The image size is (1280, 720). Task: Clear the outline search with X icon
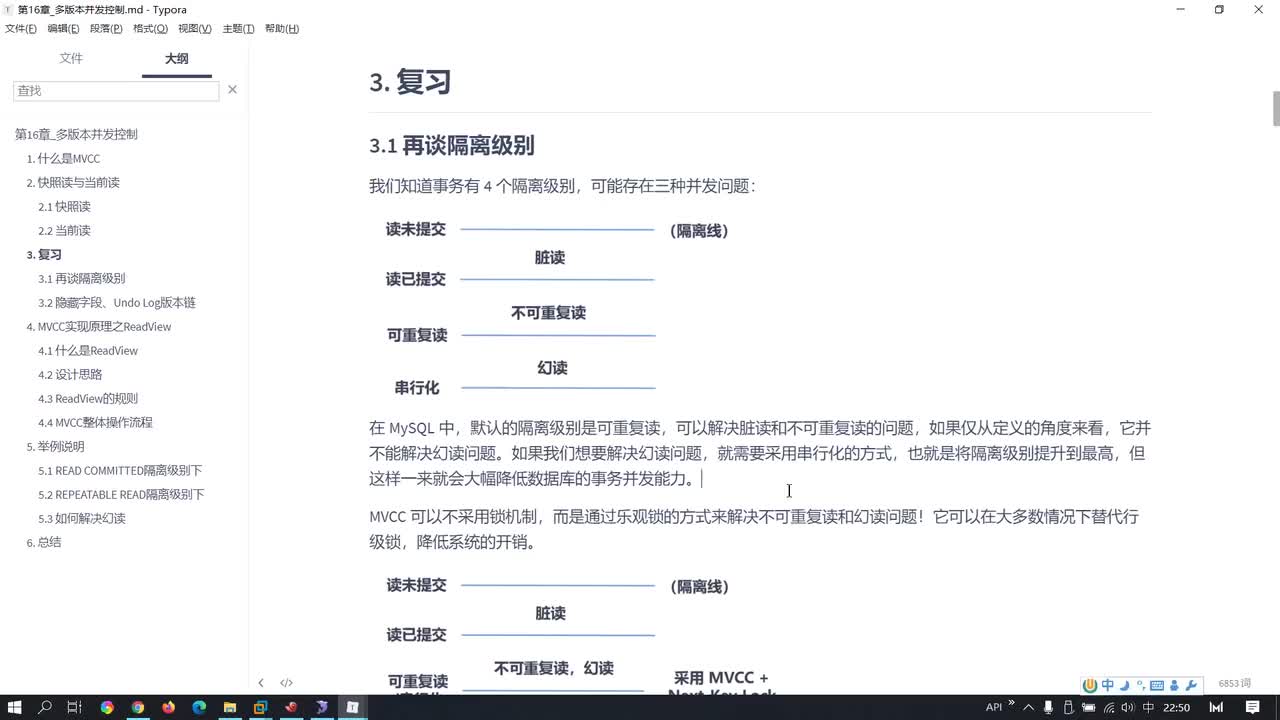(x=233, y=90)
